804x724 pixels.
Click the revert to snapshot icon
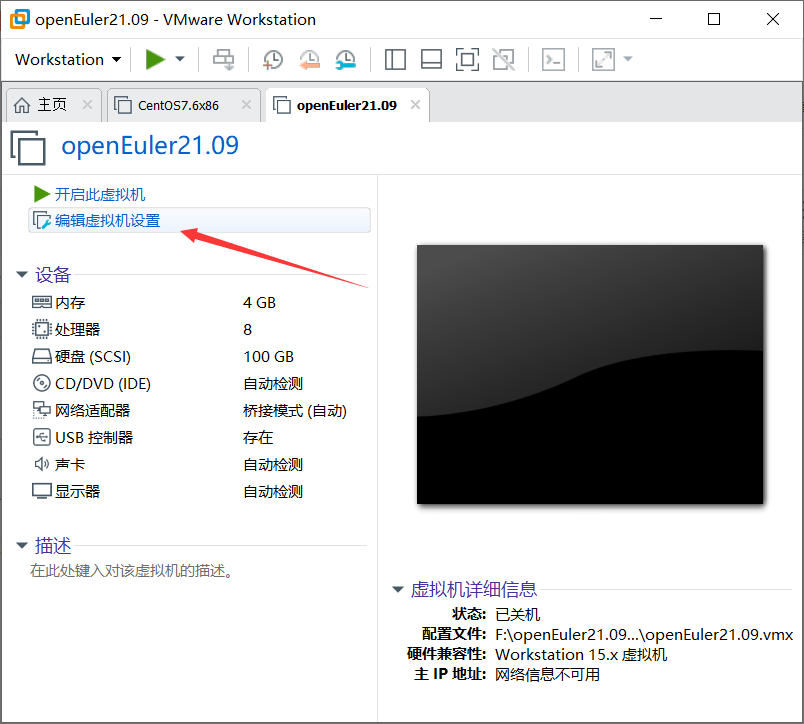[310, 59]
